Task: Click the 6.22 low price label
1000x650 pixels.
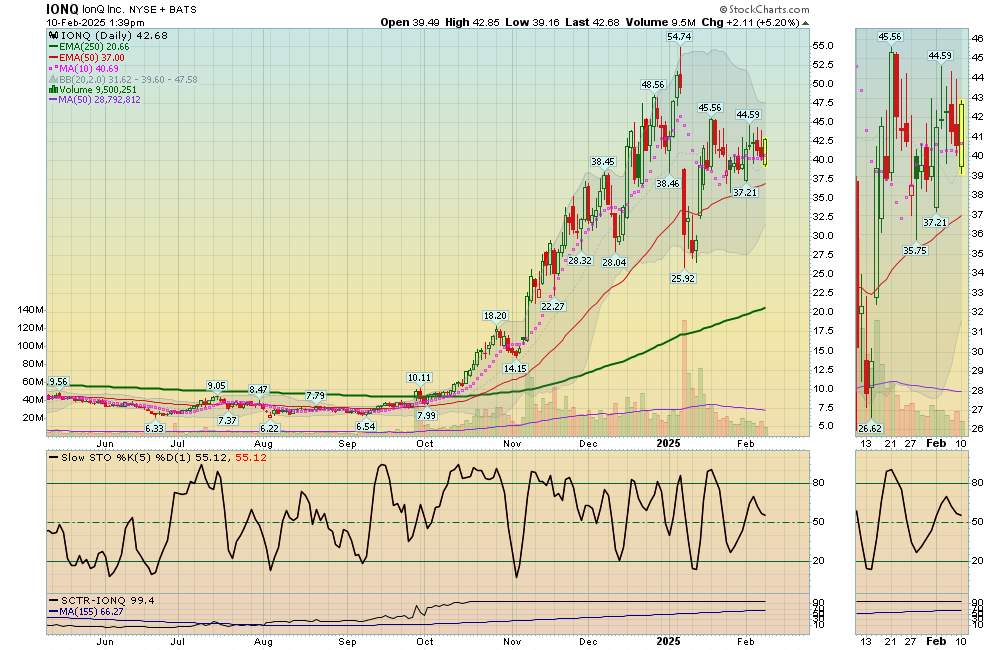Action: [269, 429]
